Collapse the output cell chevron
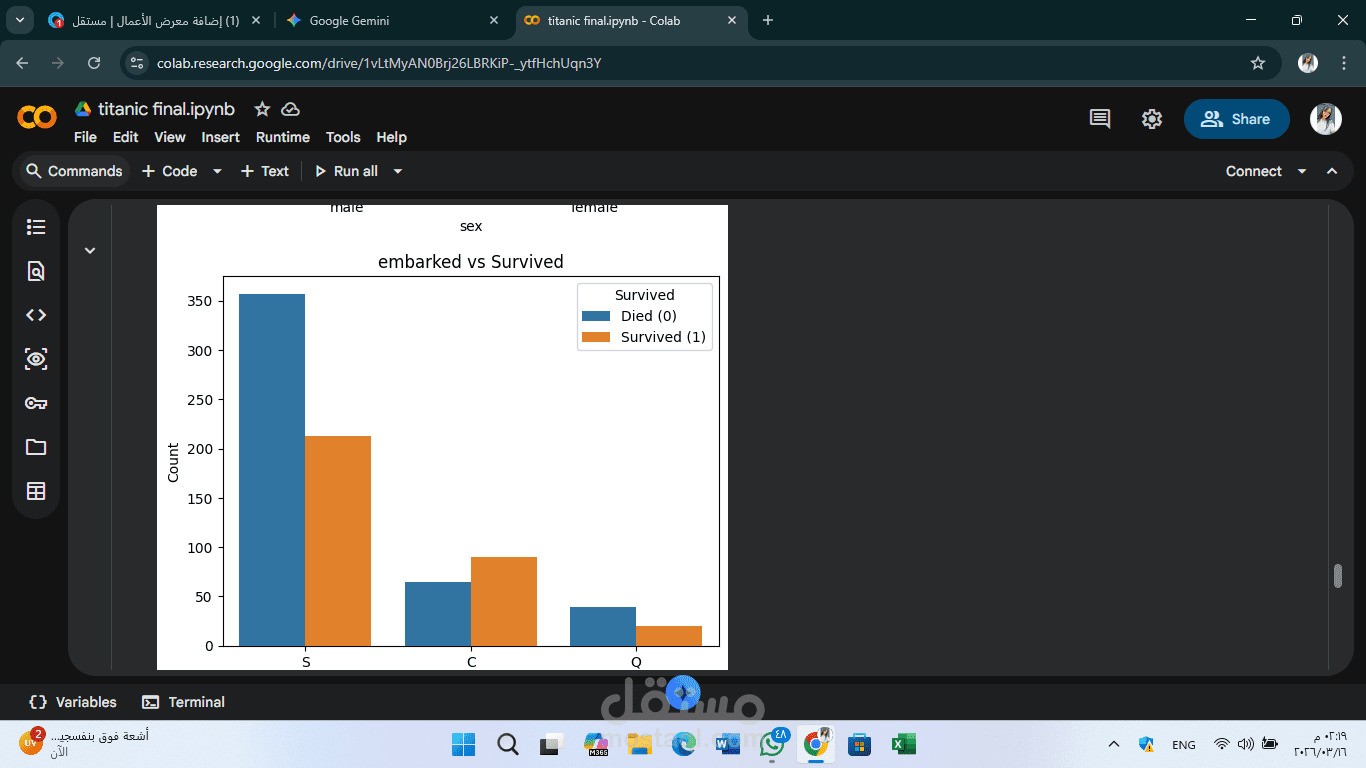1366x768 pixels. [x=90, y=250]
